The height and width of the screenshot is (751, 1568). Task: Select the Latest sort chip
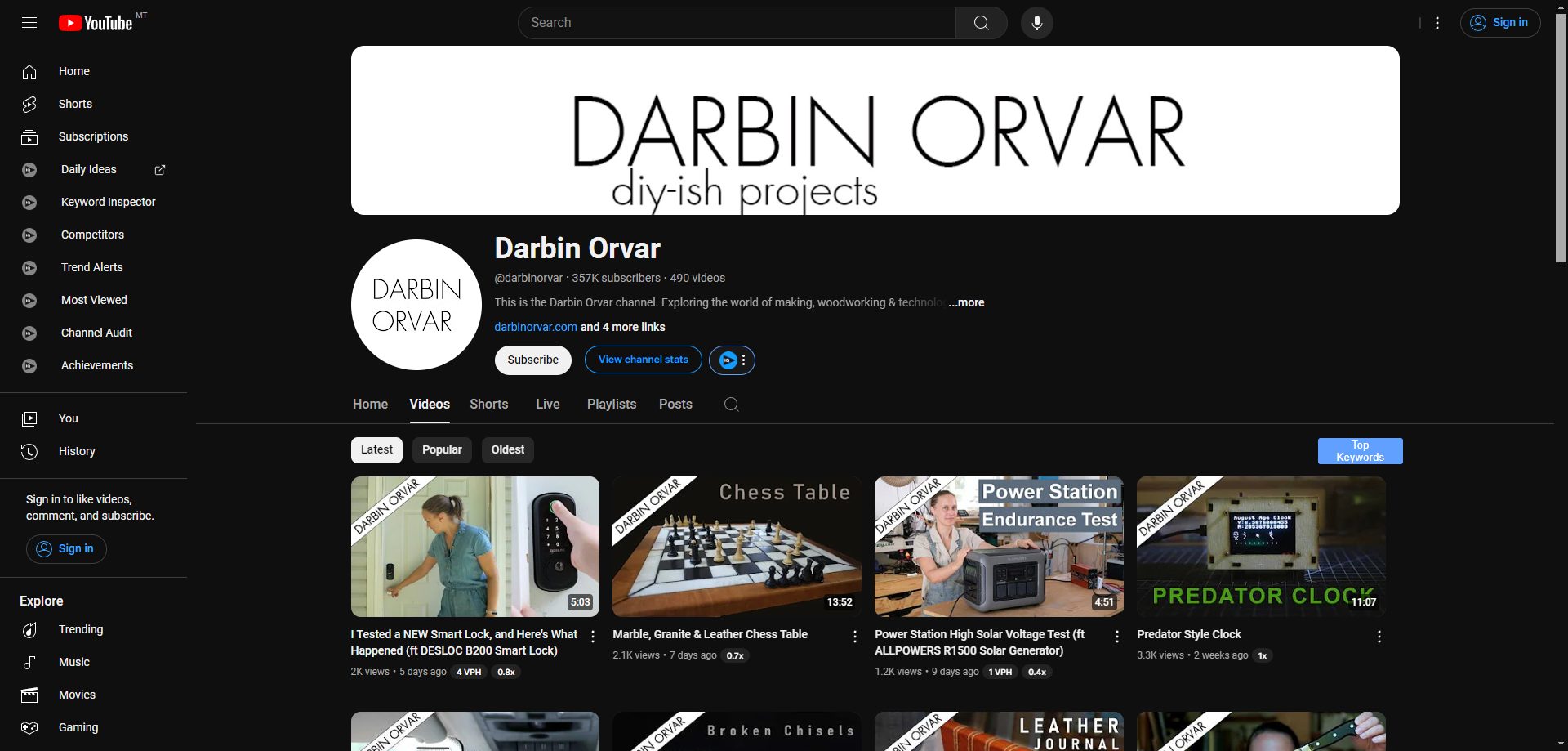[376, 449]
